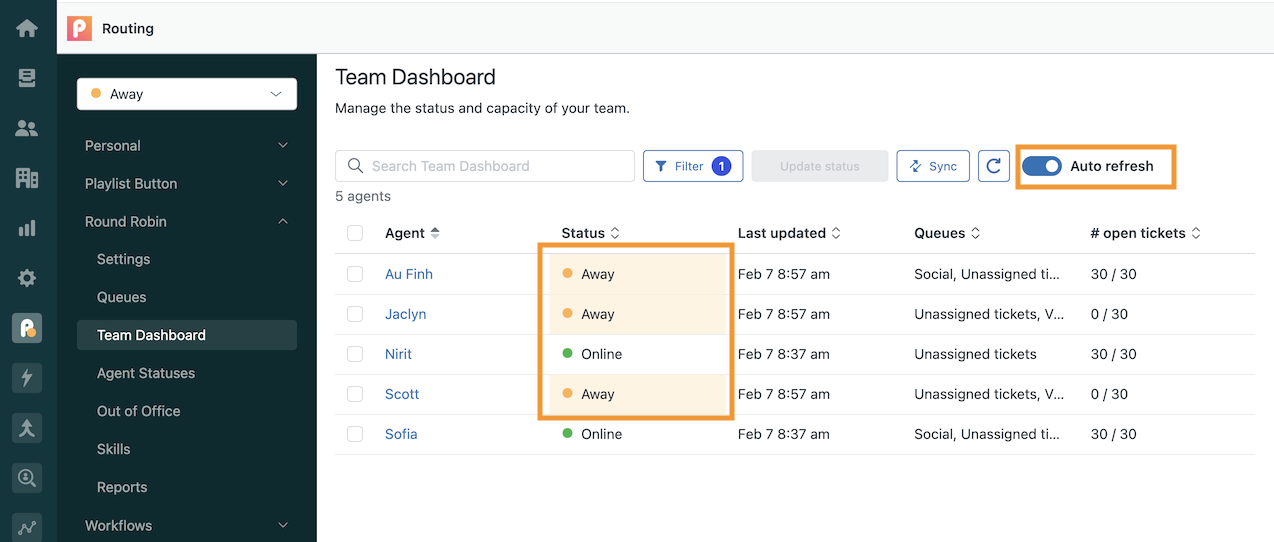1274x542 pixels.
Task: Open the Away status dropdown
Action: click(187, 94)
